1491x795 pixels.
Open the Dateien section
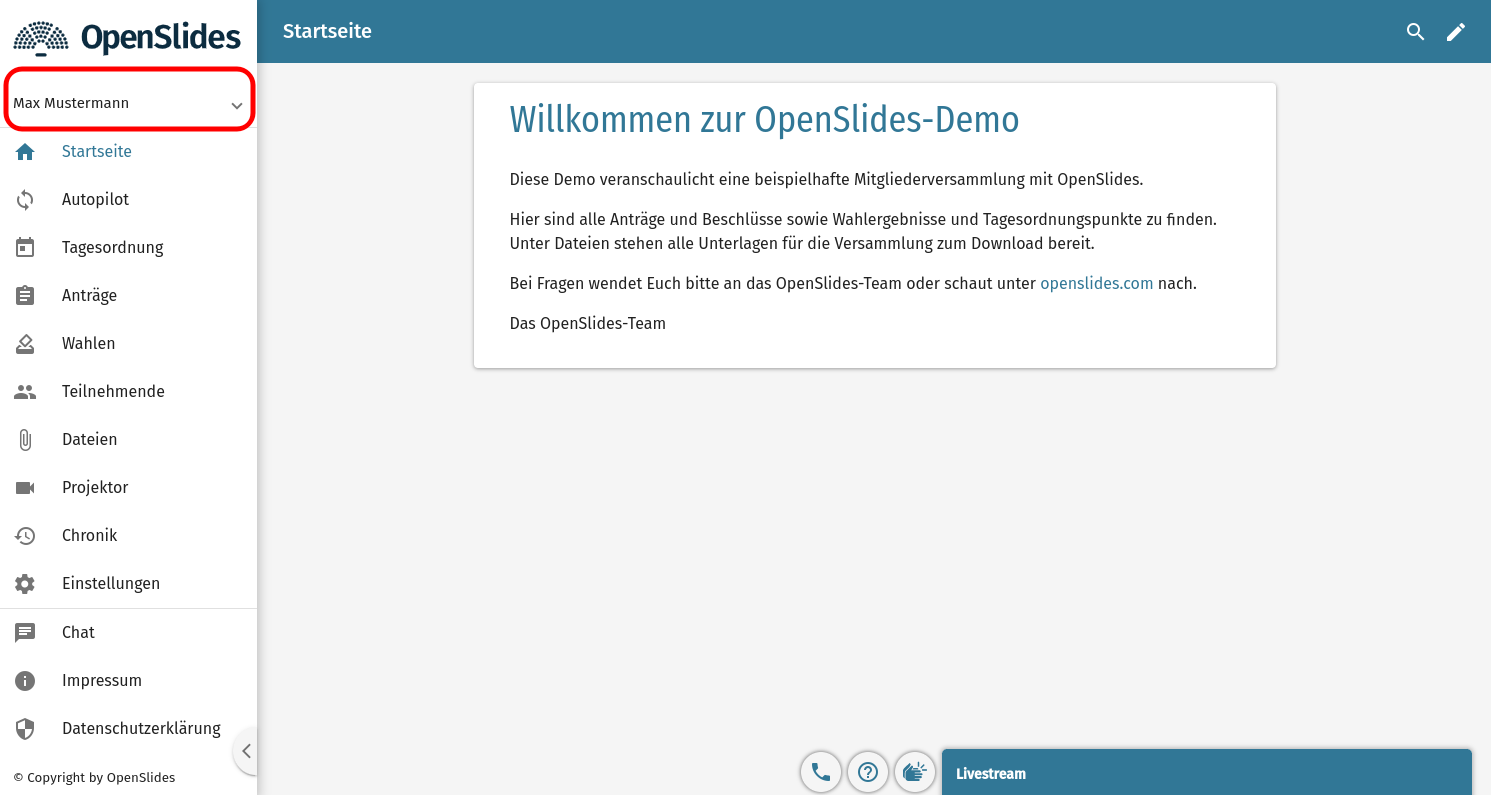(x=129, y=440)
